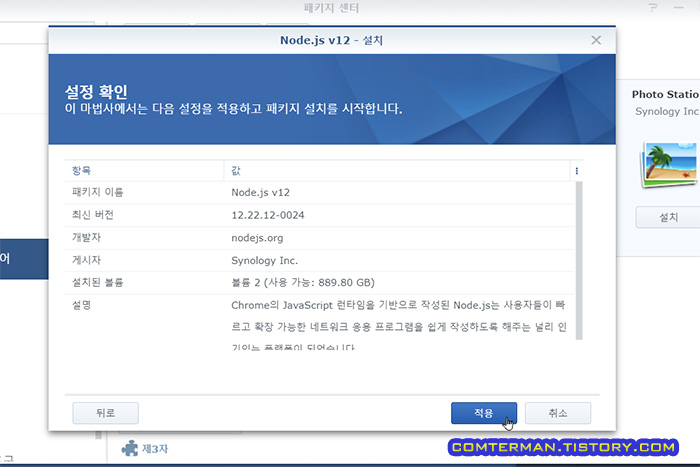Select the value Node.js v12
Image resolution: width=700 pixels, height=467 pixels.
pos(260,192)
